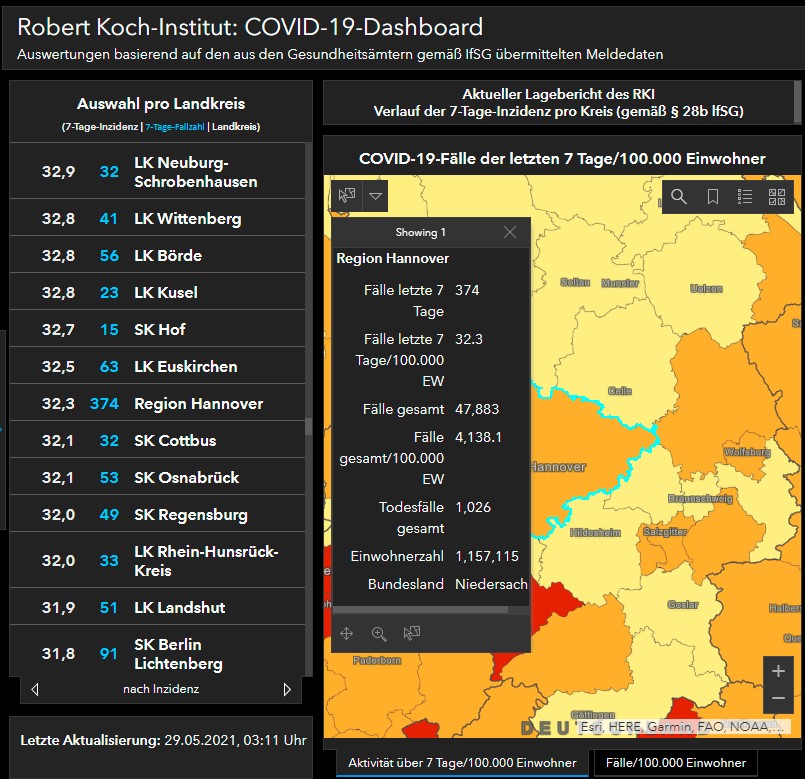The image size is (805, 779).
Task: Select SK Hof row
Action: coord(157,329)
